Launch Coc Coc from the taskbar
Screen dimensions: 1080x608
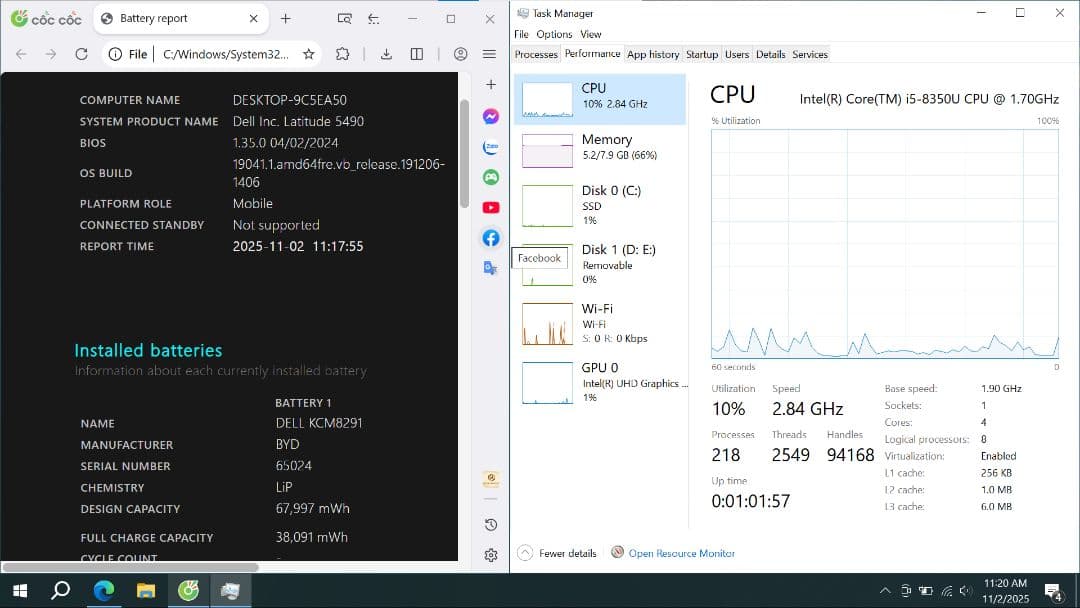[188, 590]
